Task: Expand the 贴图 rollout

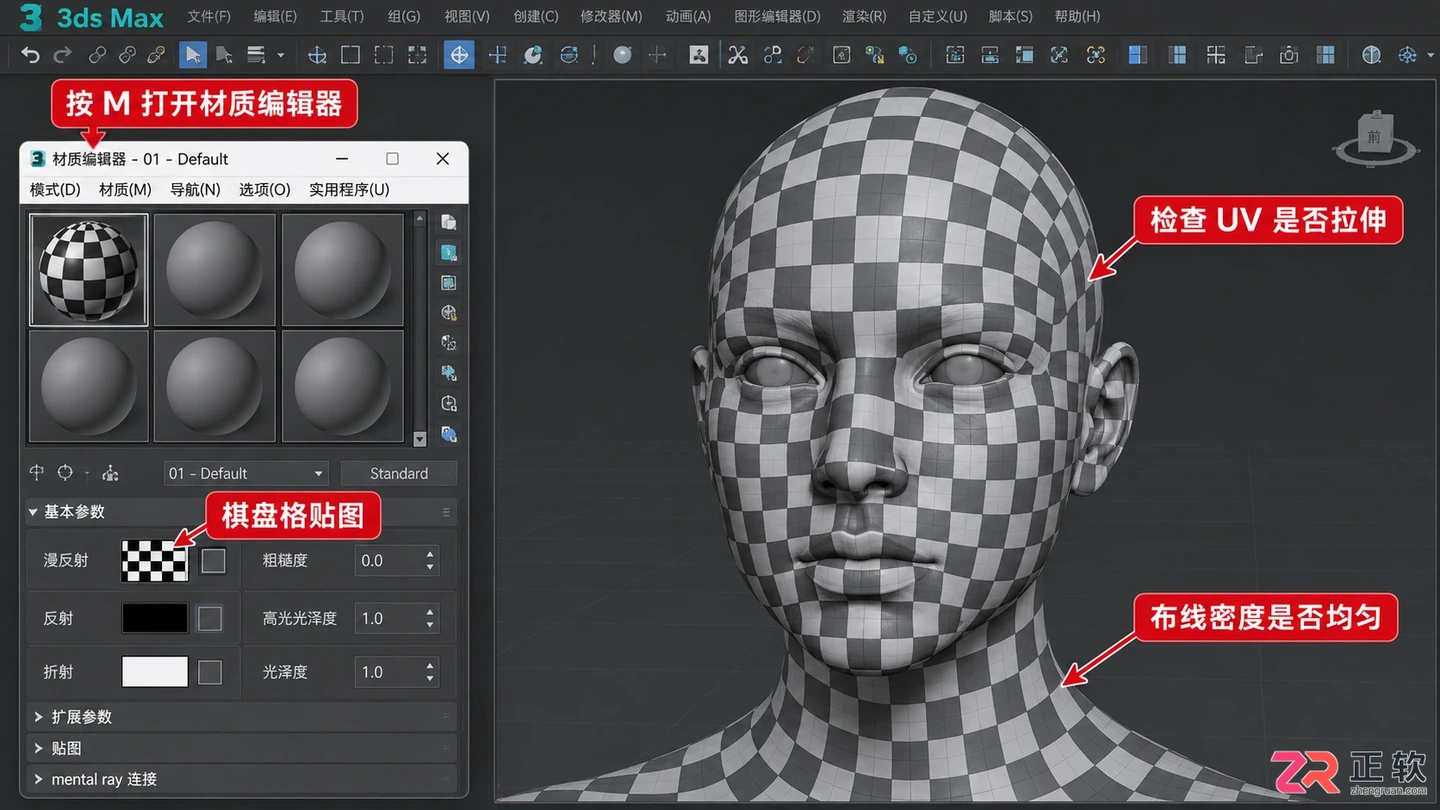Action: [241, 748]
